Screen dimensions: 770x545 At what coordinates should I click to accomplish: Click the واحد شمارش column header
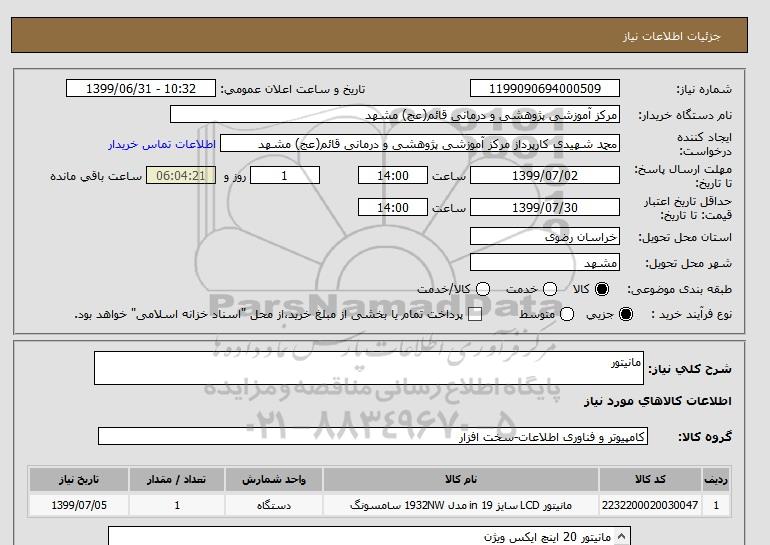(274, 479)
